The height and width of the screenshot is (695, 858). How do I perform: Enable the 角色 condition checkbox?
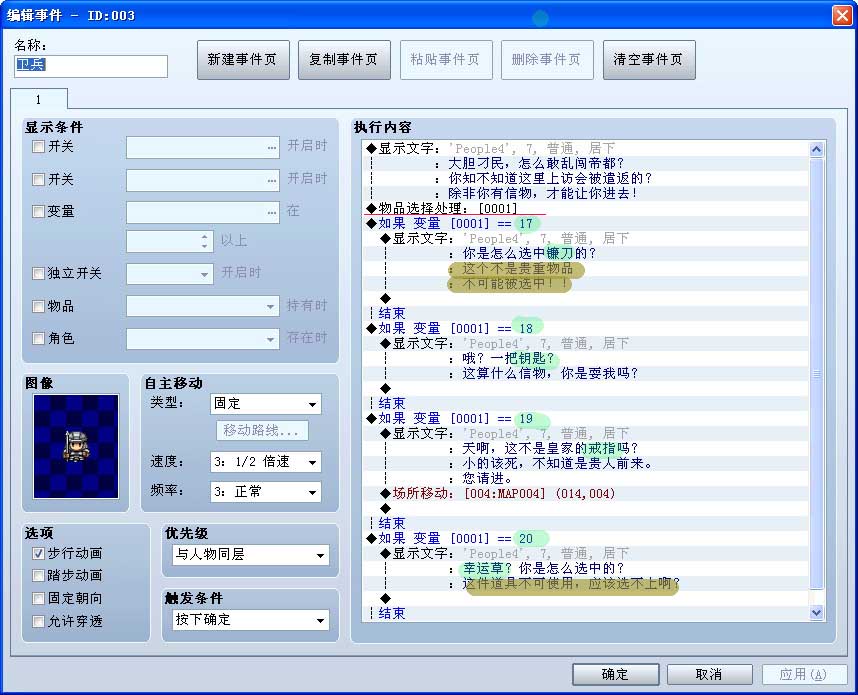point(38,339)
